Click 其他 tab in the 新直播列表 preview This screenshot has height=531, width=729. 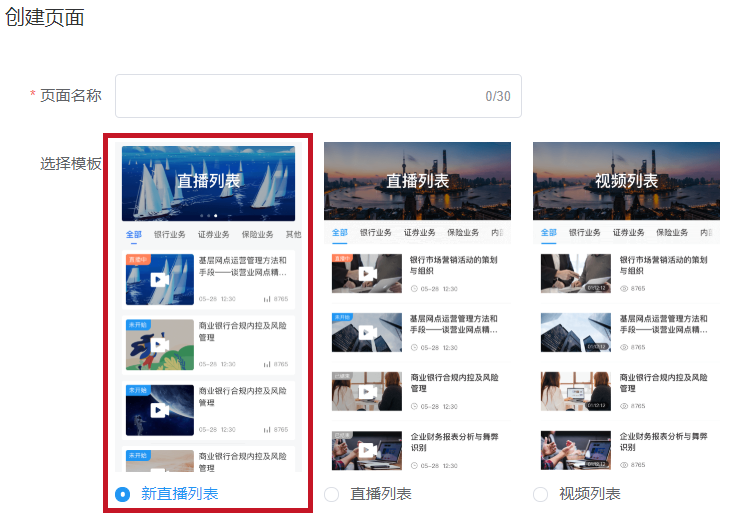[293, 235]
